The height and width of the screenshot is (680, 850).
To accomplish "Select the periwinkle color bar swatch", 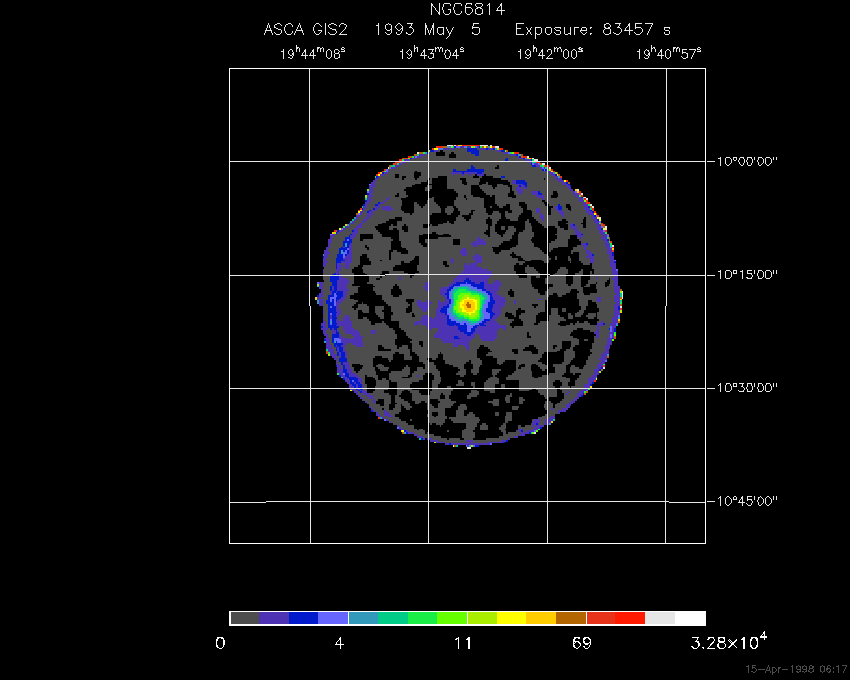I will click(333, 618).
